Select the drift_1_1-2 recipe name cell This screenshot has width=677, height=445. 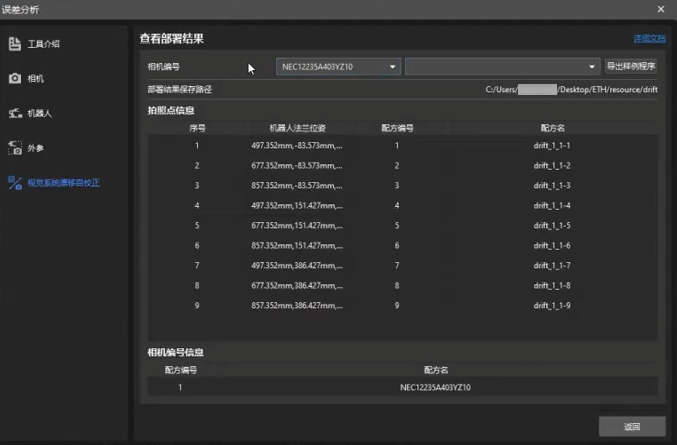click(552, 165)
